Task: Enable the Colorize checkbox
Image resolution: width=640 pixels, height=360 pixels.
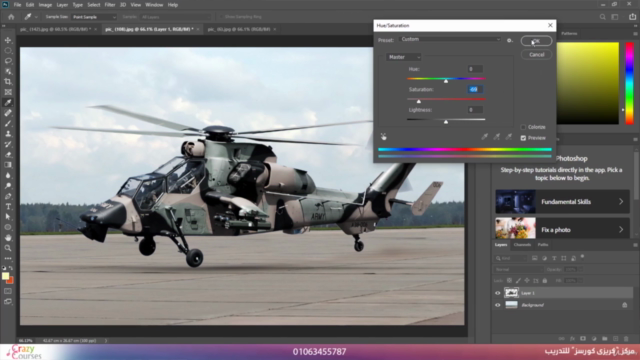Action: pyautogui.click(x=523, y=127)
